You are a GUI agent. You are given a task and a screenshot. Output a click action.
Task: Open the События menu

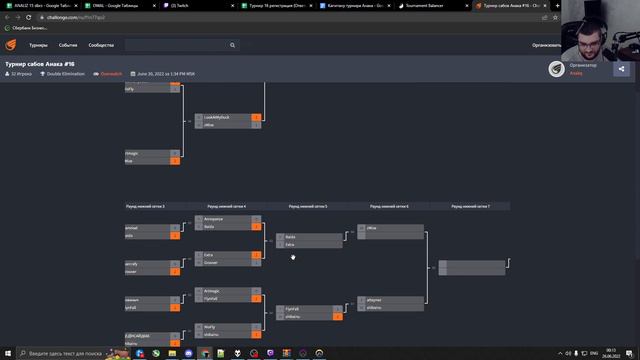pyautogui.click(x=68, y=45)
